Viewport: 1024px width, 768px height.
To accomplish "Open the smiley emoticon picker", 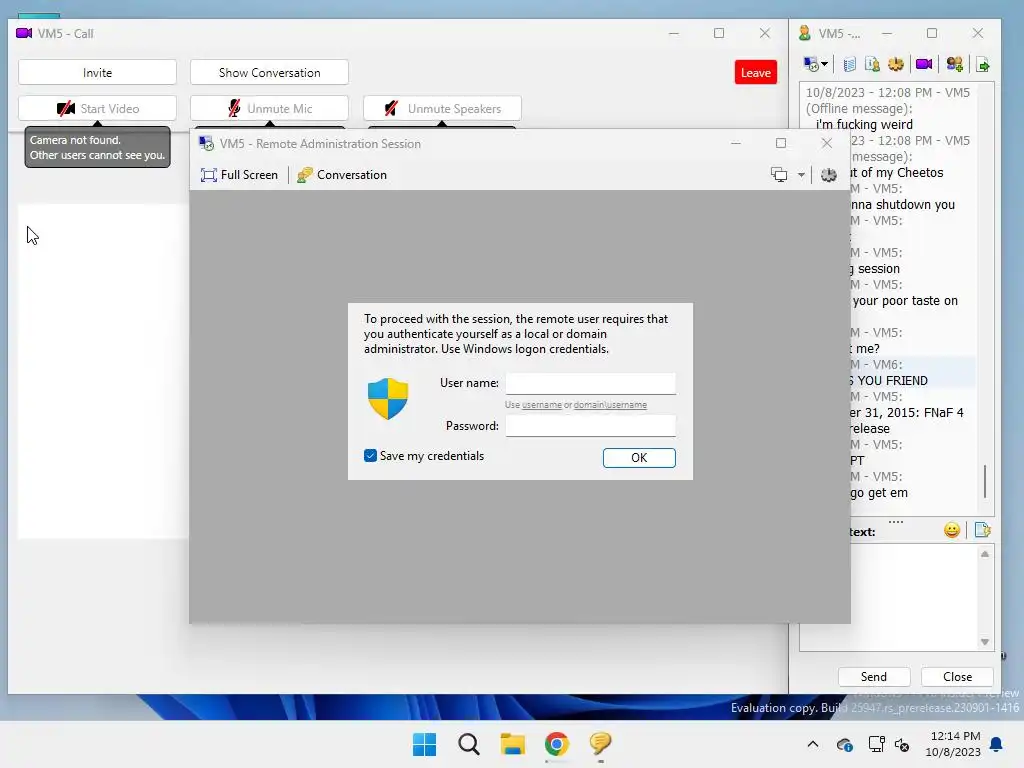I will pyautogui.click(x=952, y=530).
